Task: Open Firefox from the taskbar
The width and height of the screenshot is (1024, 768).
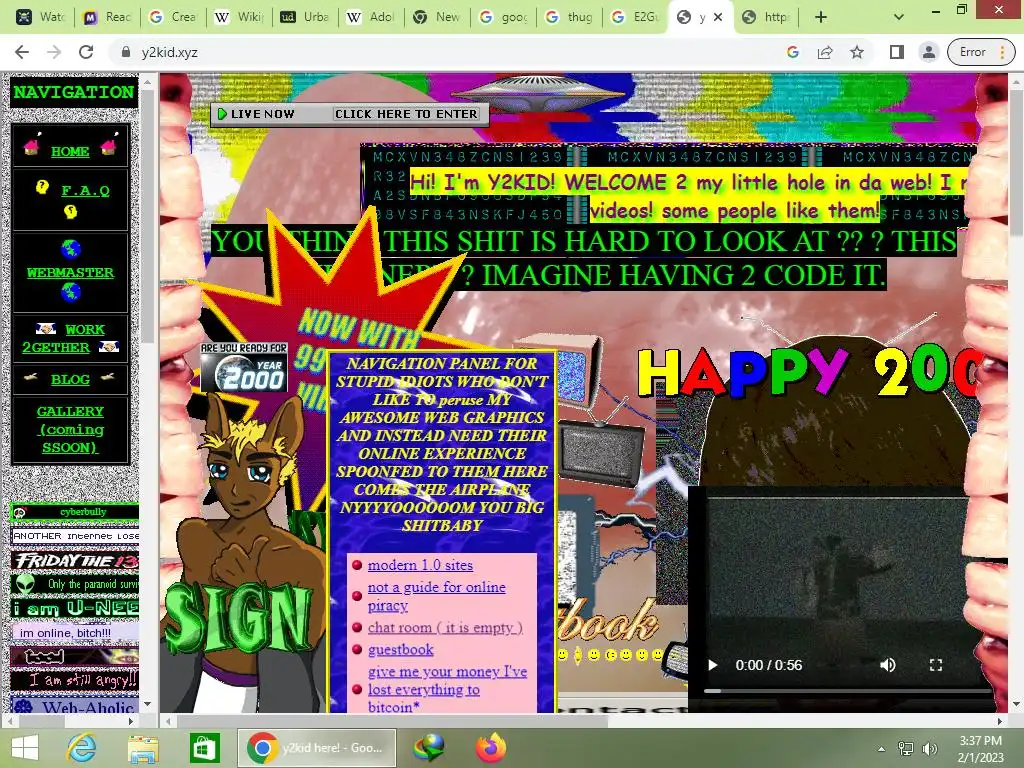Action: click(x=492, y=748)
